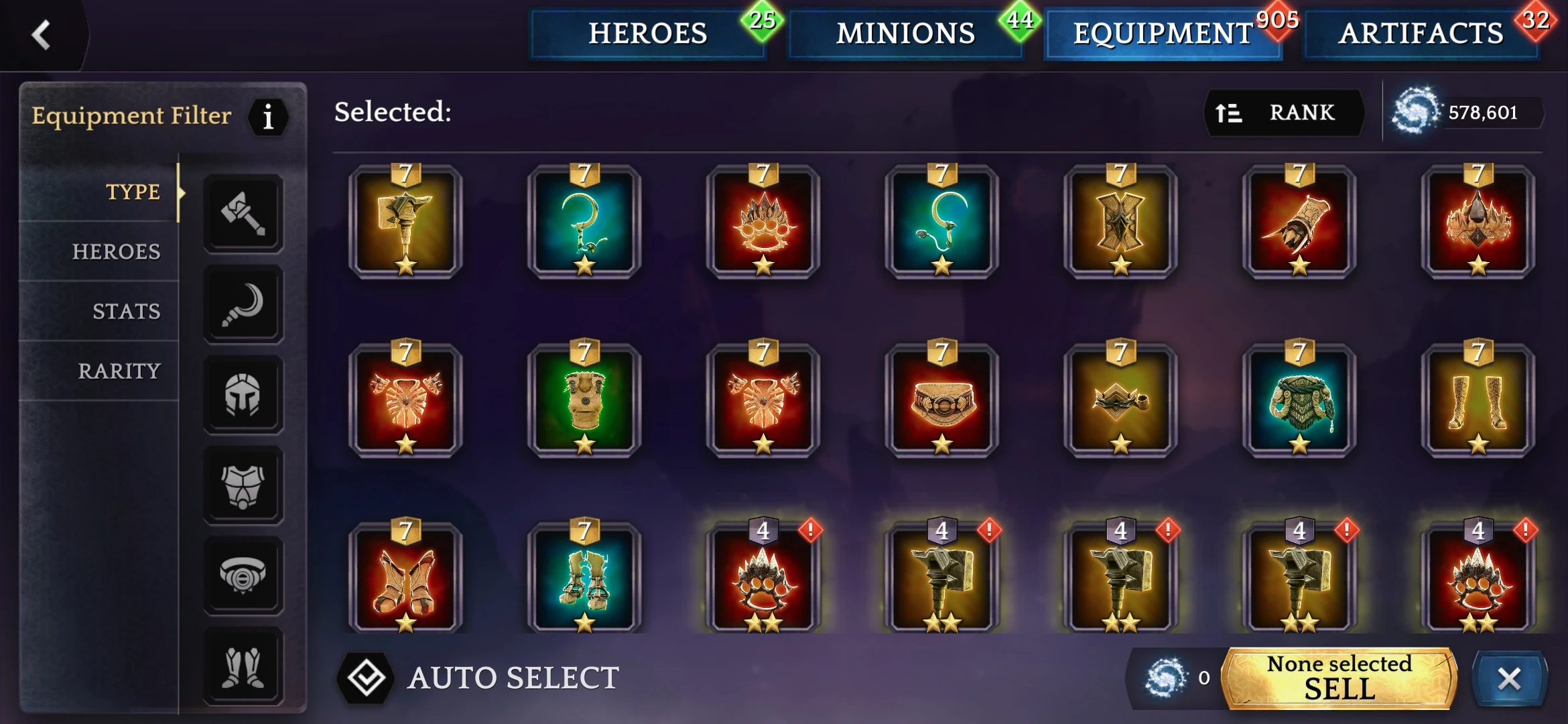Filter by sickle weapon type icon
The width and height of the screenshot is (1568, 724).
point(243,305)
